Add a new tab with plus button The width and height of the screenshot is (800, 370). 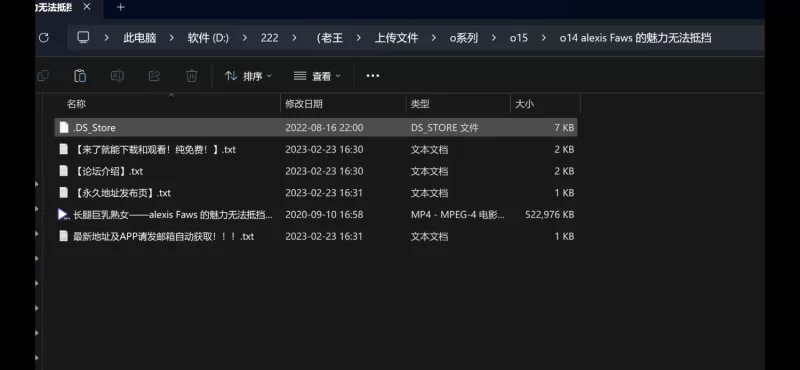pyautogui.click(x=120, y=7)
